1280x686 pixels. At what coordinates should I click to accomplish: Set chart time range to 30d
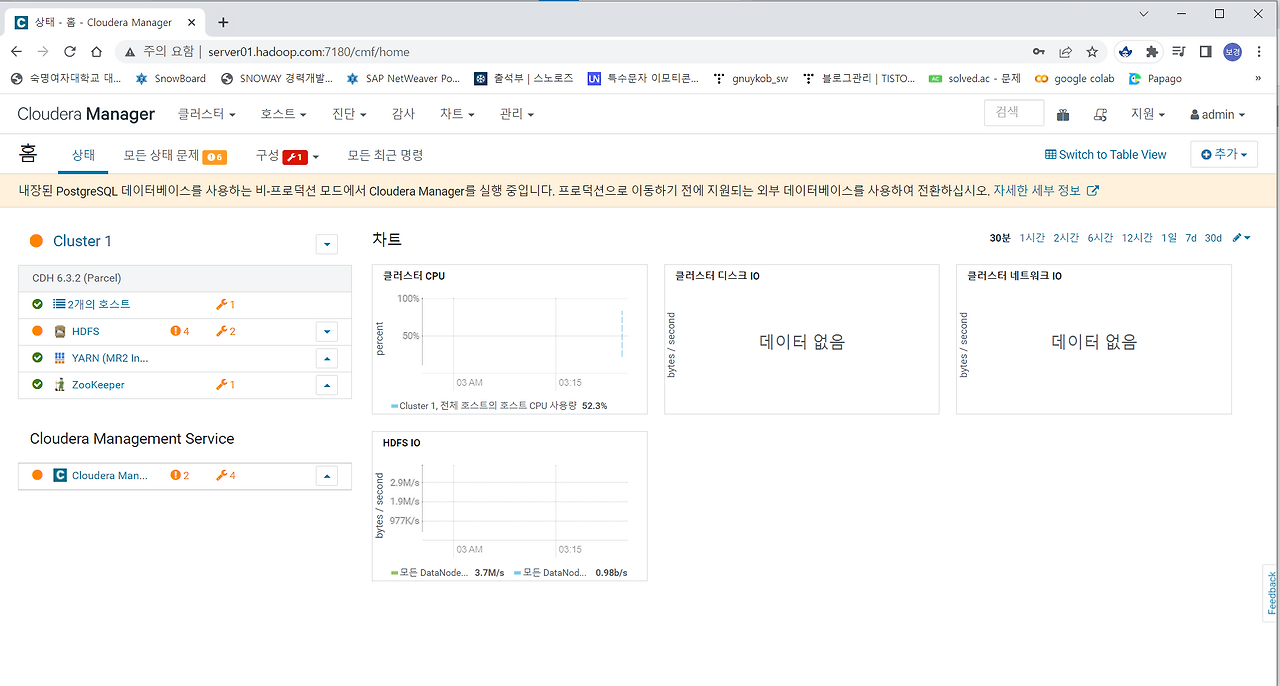[x=1213, y=238]
